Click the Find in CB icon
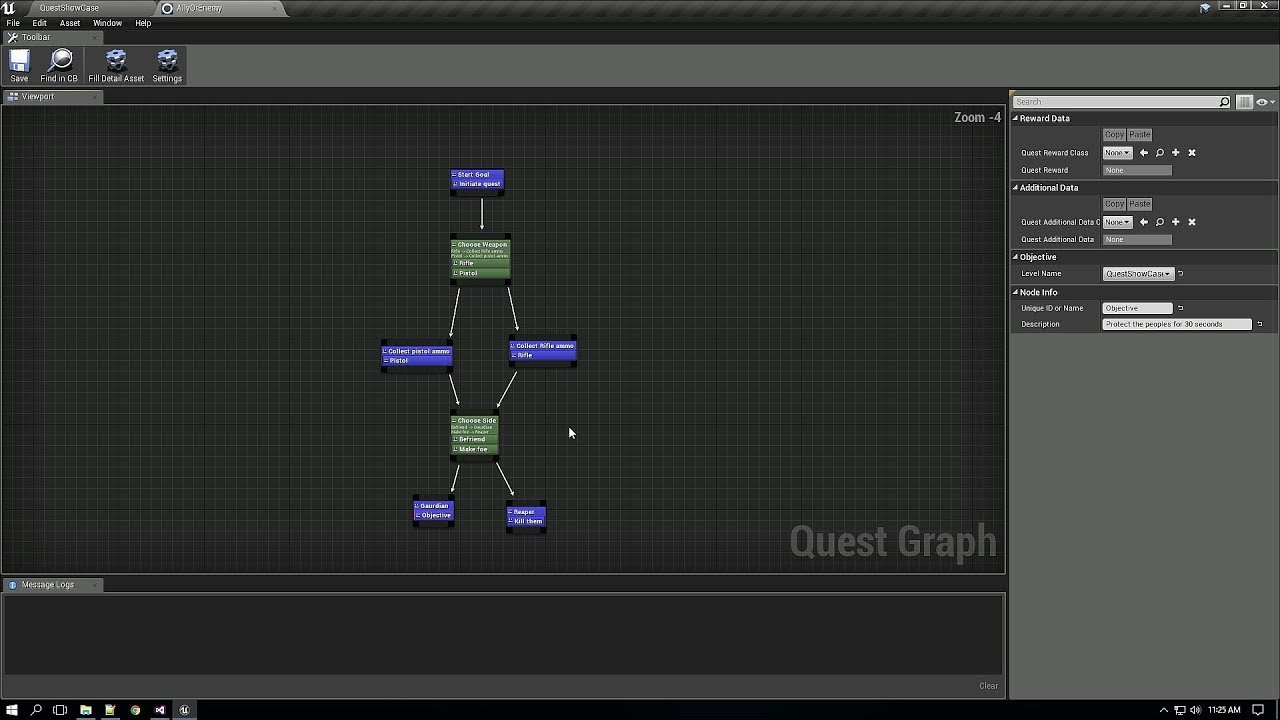1280x720 pixels. coord(59,66)
